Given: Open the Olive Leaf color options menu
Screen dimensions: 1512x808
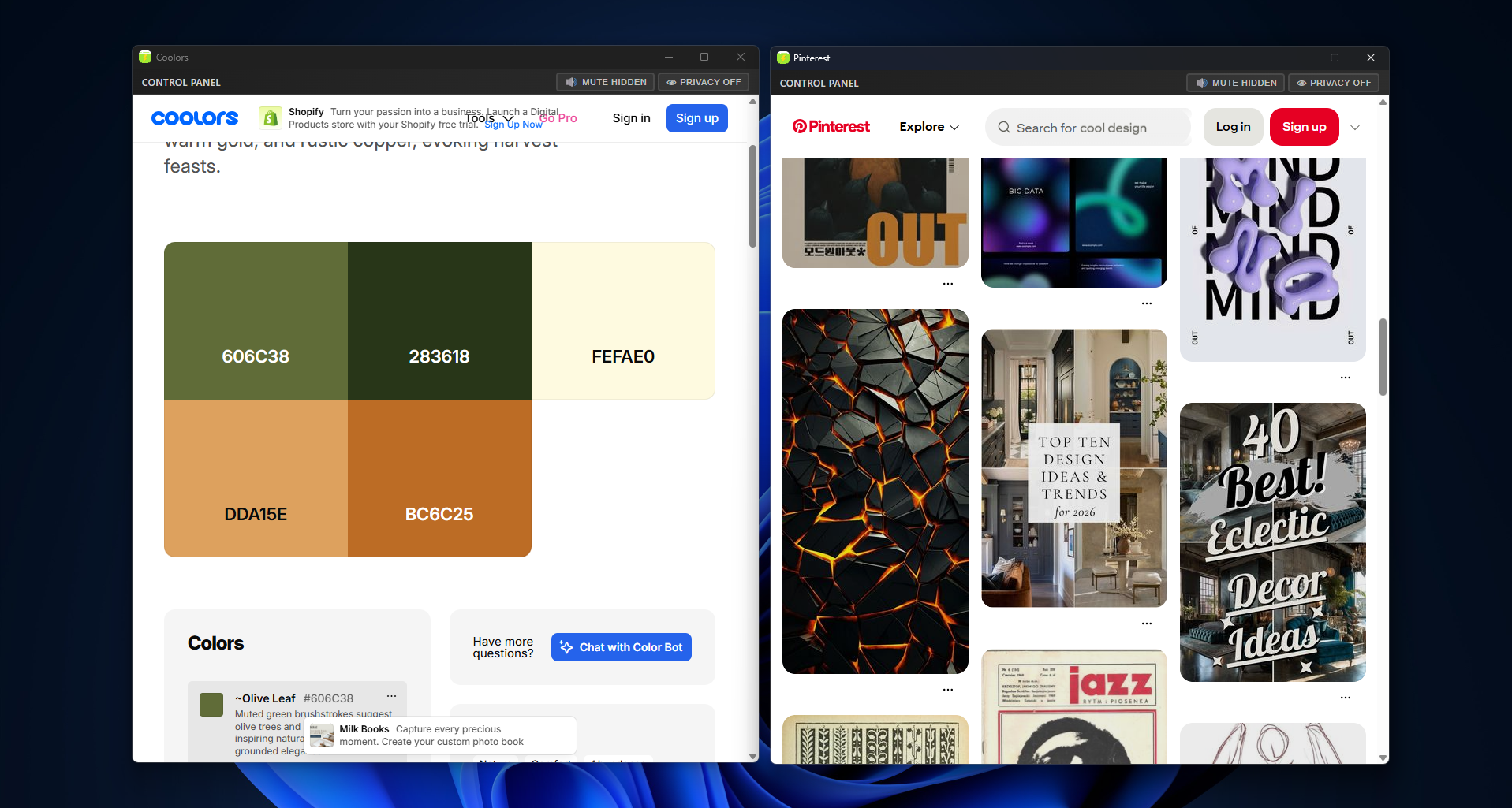Looking at the screenshot, I should (391, 696).
